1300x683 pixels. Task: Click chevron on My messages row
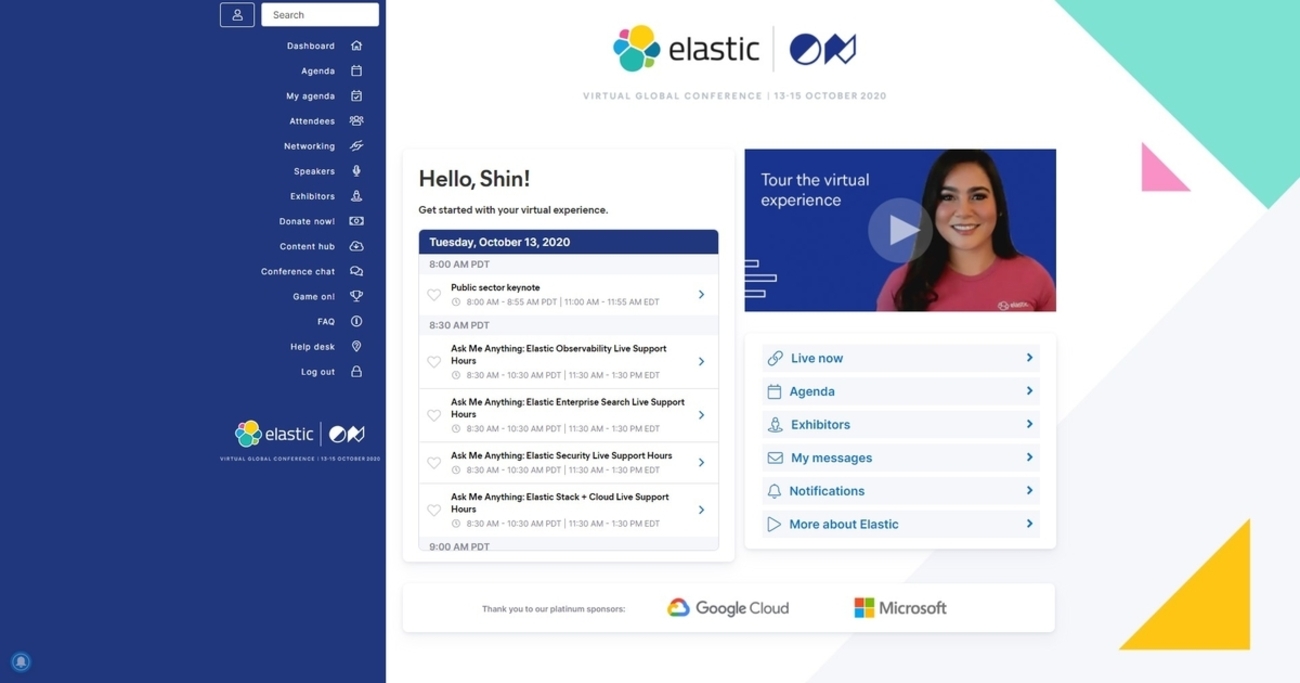1029,457
